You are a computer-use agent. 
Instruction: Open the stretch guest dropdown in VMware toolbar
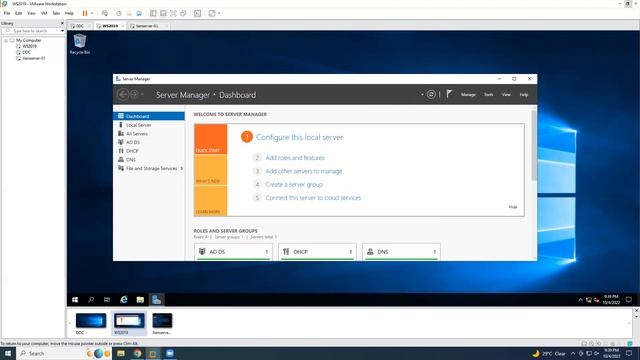click(x=219, y=13)
